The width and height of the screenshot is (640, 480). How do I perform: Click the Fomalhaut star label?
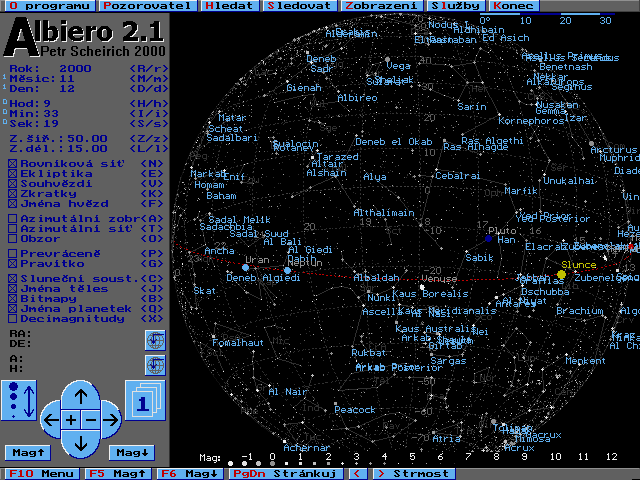coord(238,342)
